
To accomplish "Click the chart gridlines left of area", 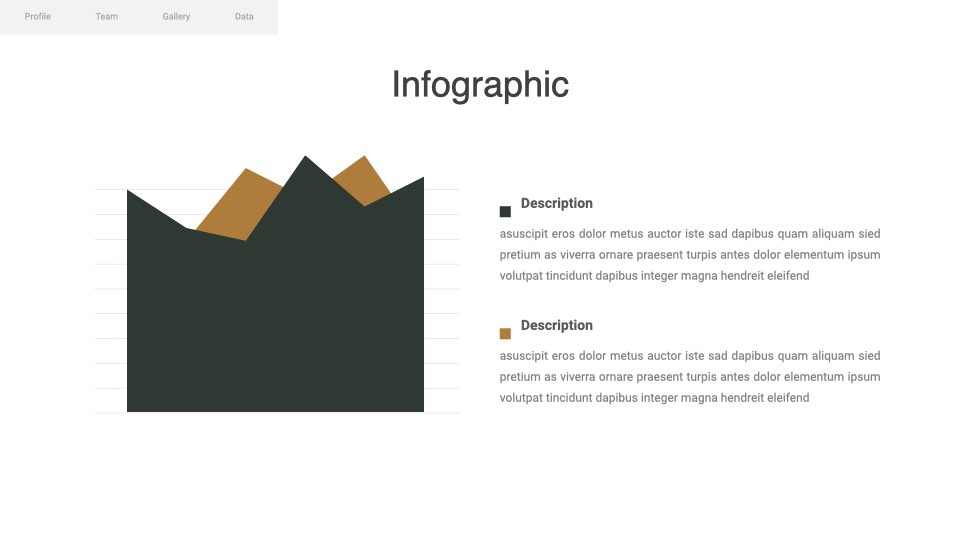I will (111, 301).
